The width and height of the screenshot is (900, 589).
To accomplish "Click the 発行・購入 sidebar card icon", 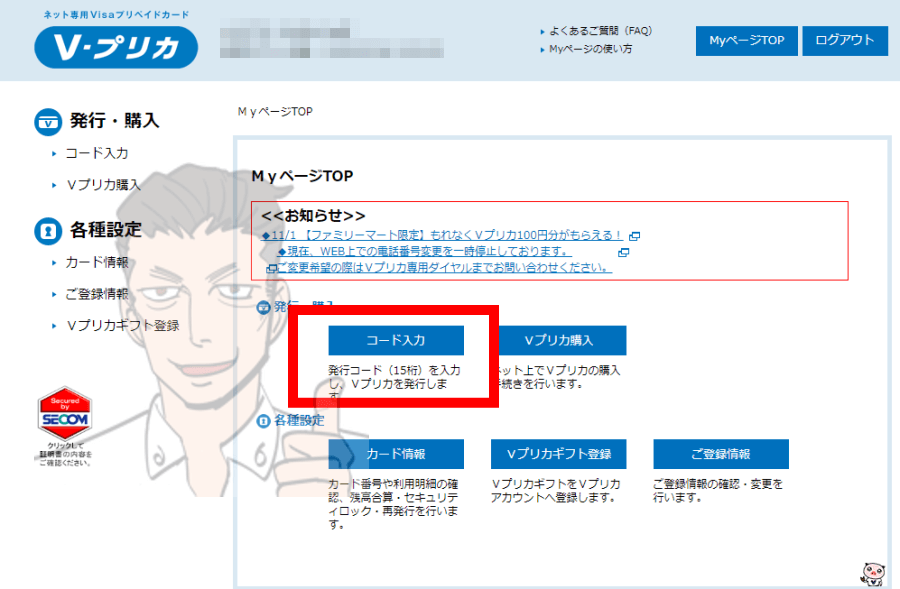I will coord(48,122).
